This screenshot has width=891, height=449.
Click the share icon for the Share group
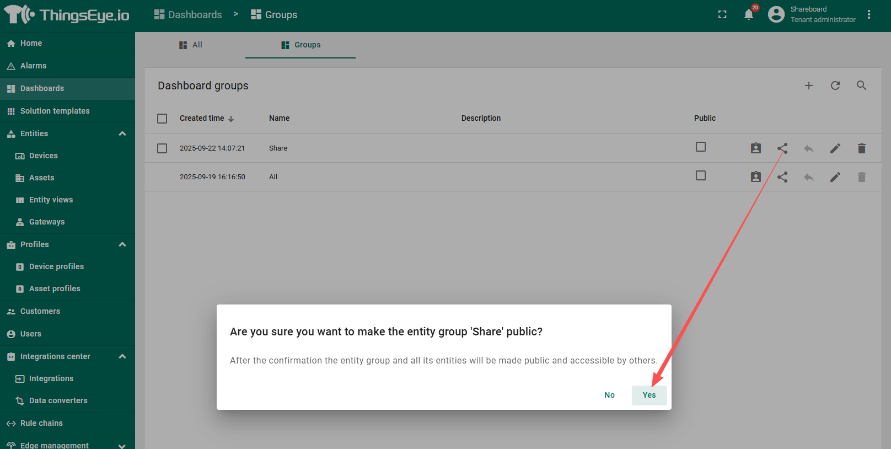coord(782,148)
